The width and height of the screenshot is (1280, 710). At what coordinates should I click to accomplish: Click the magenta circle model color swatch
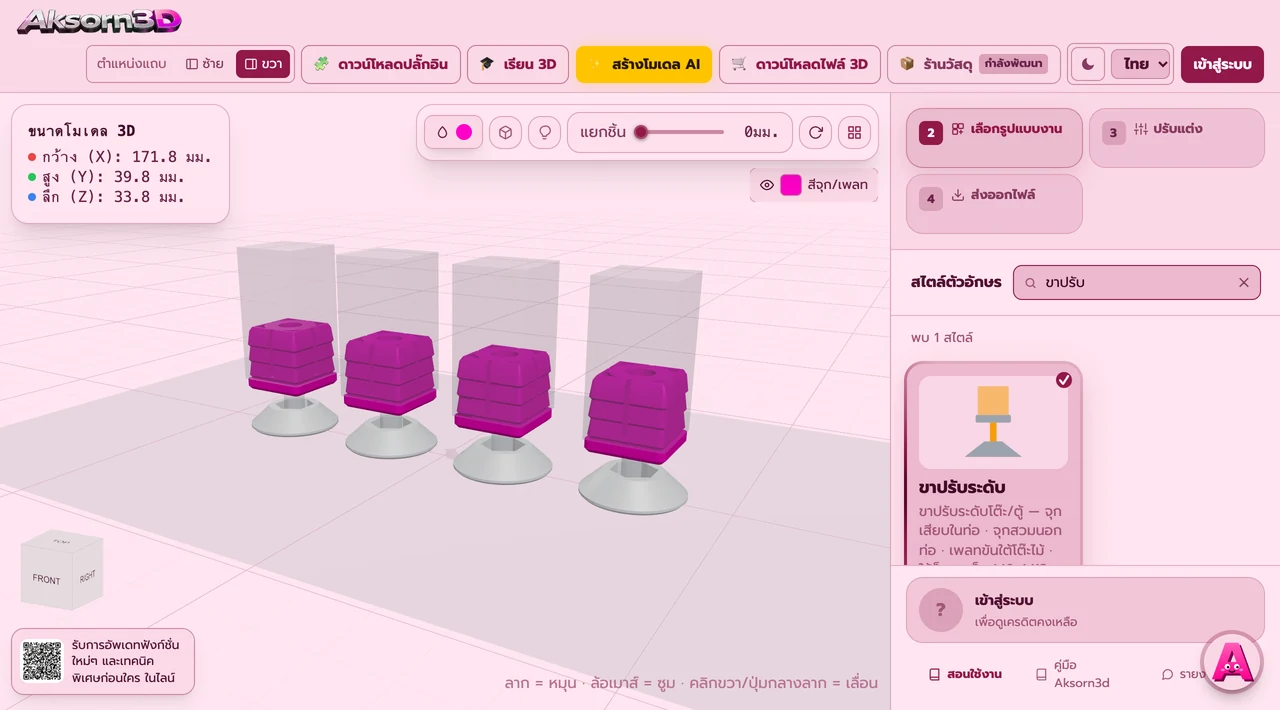464,132
